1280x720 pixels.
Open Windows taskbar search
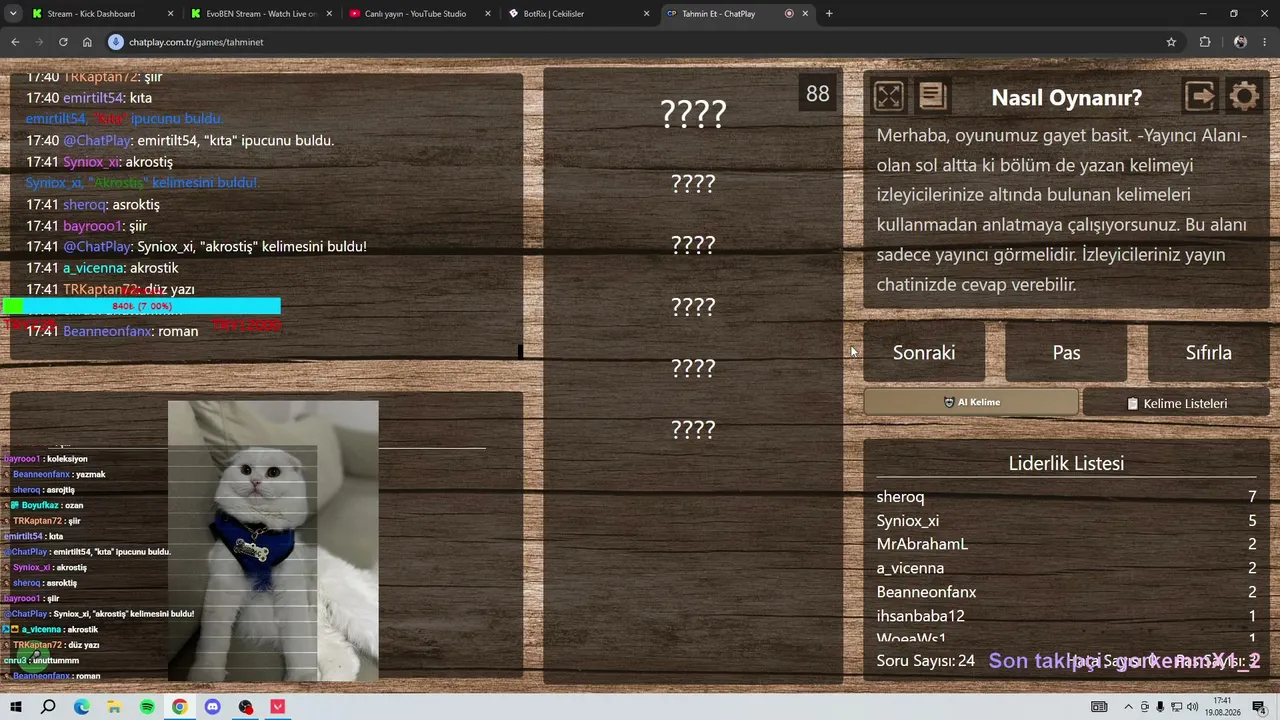click(48, 707)
